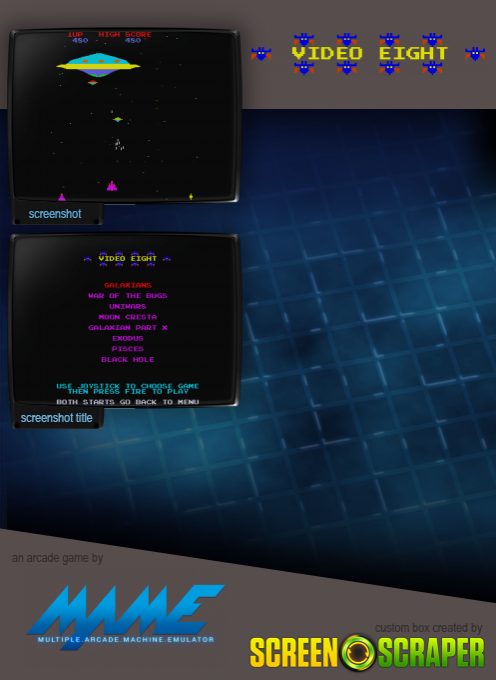Select EXODUS in the game list
Viewport: 496px width, 680px height.
coord(127,338)
